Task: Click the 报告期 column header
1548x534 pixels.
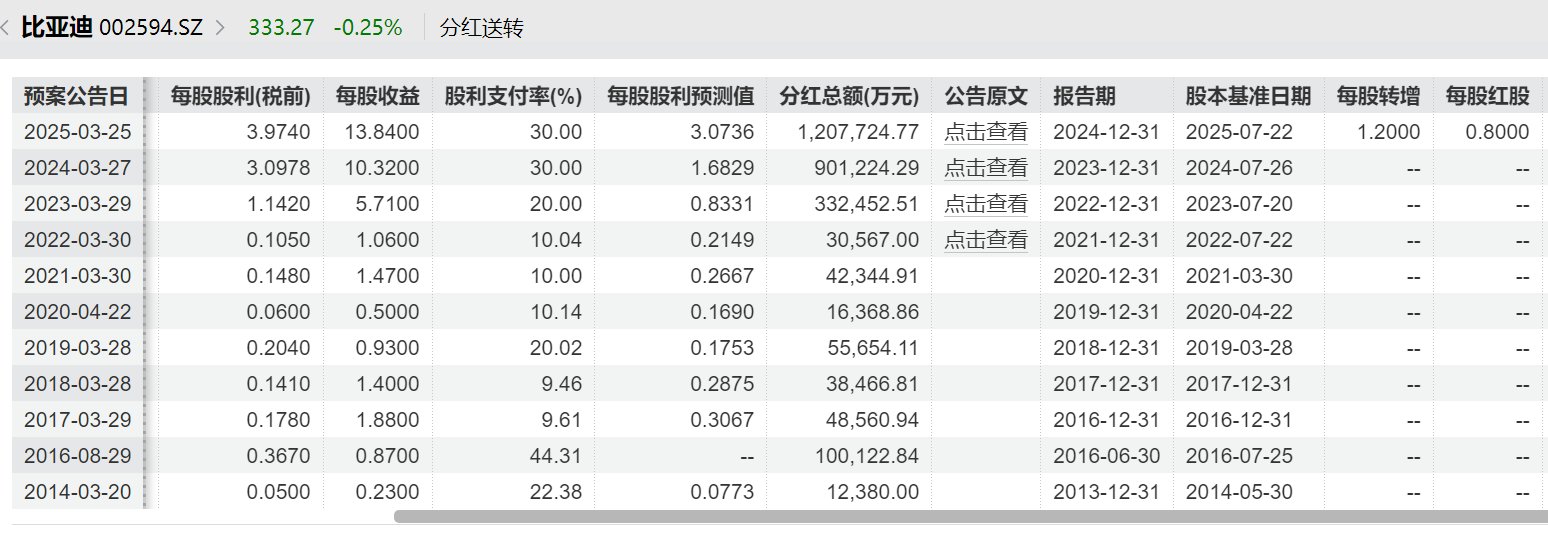Action: 1084,96
